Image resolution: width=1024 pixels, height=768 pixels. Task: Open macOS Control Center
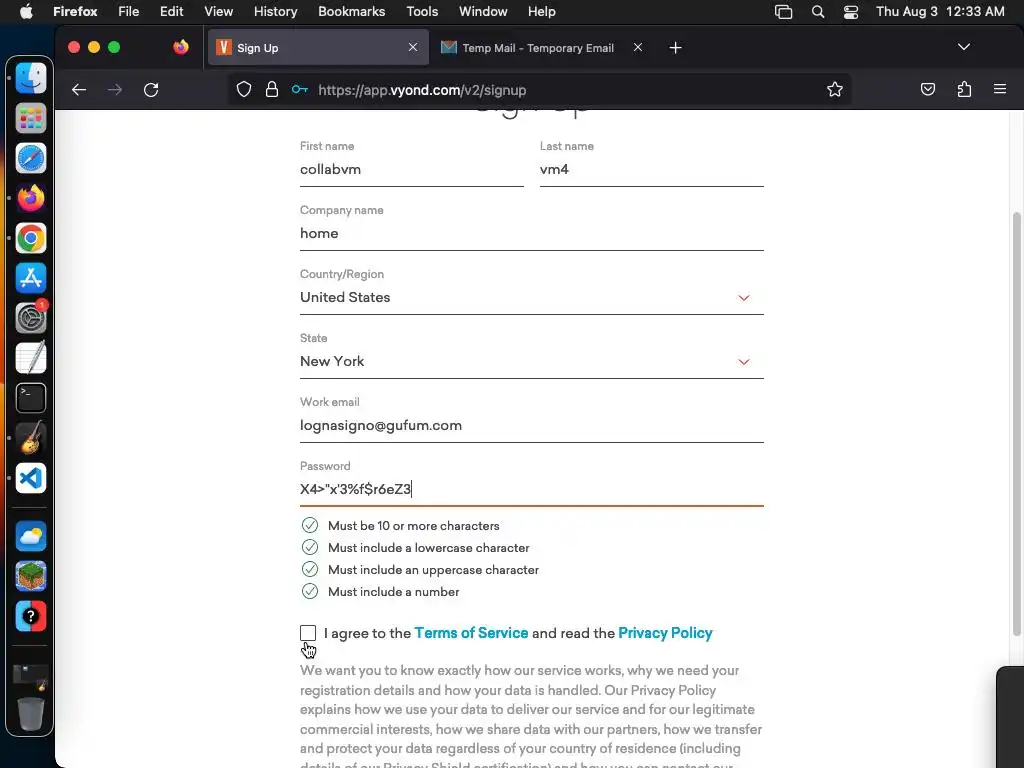tap(851, 12)
